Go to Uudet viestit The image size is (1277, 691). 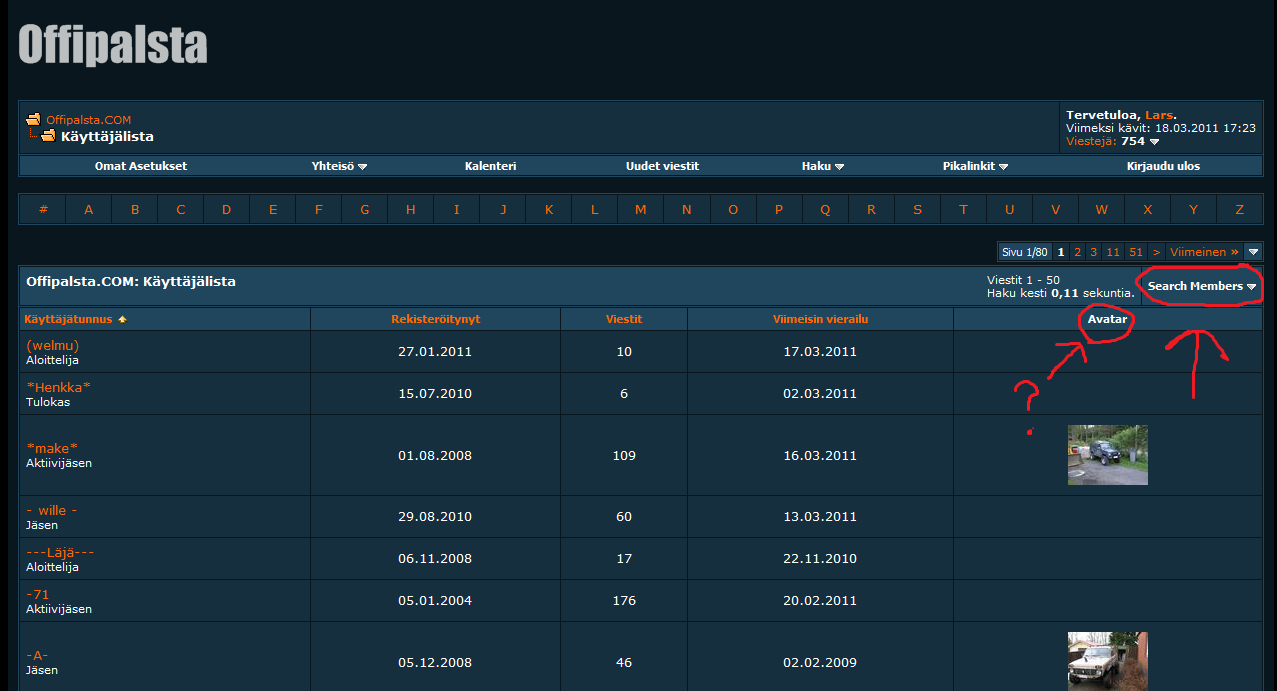(x=662, y=166)
